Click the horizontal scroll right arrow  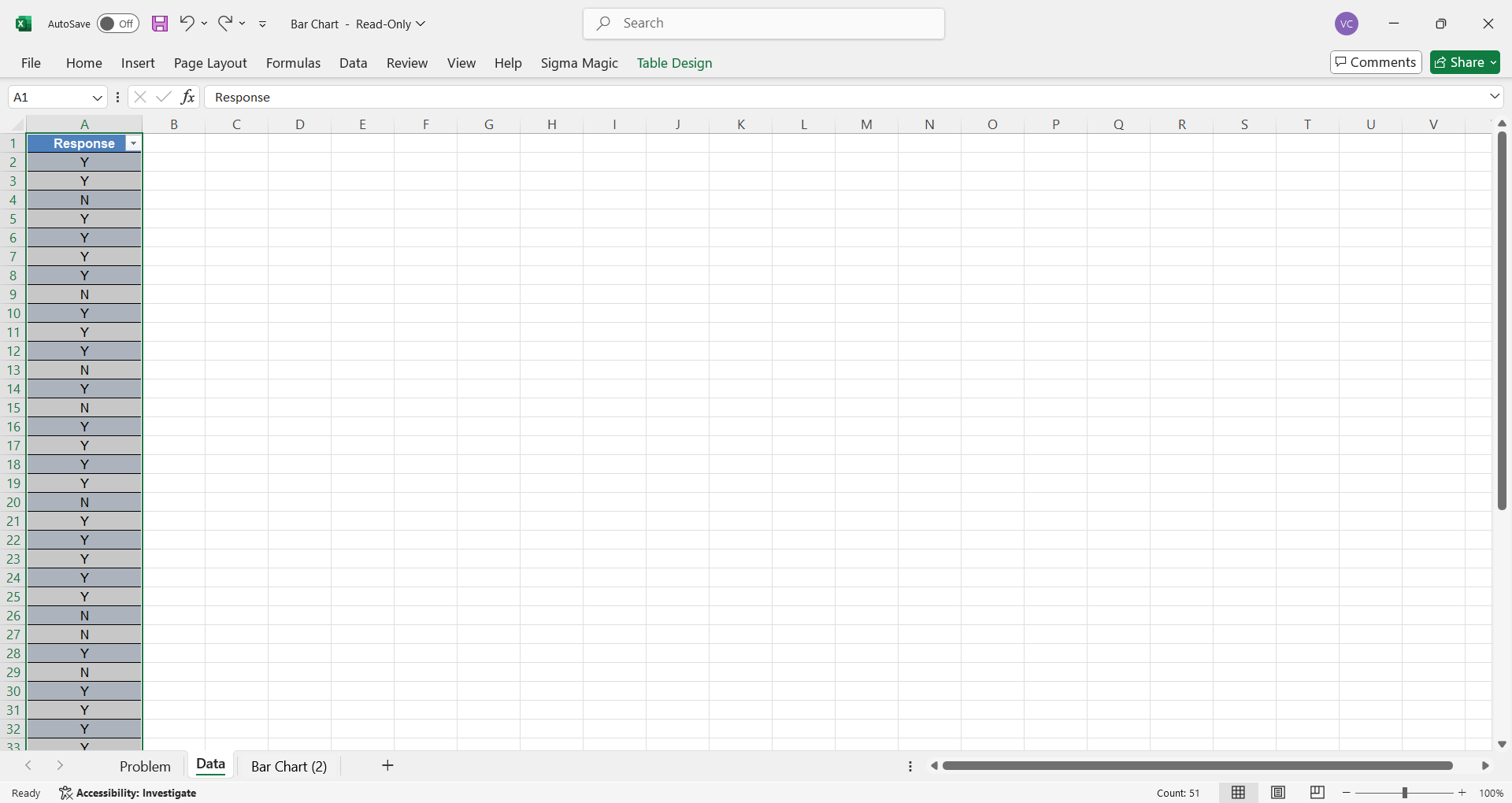click(x=1485, y=766)
